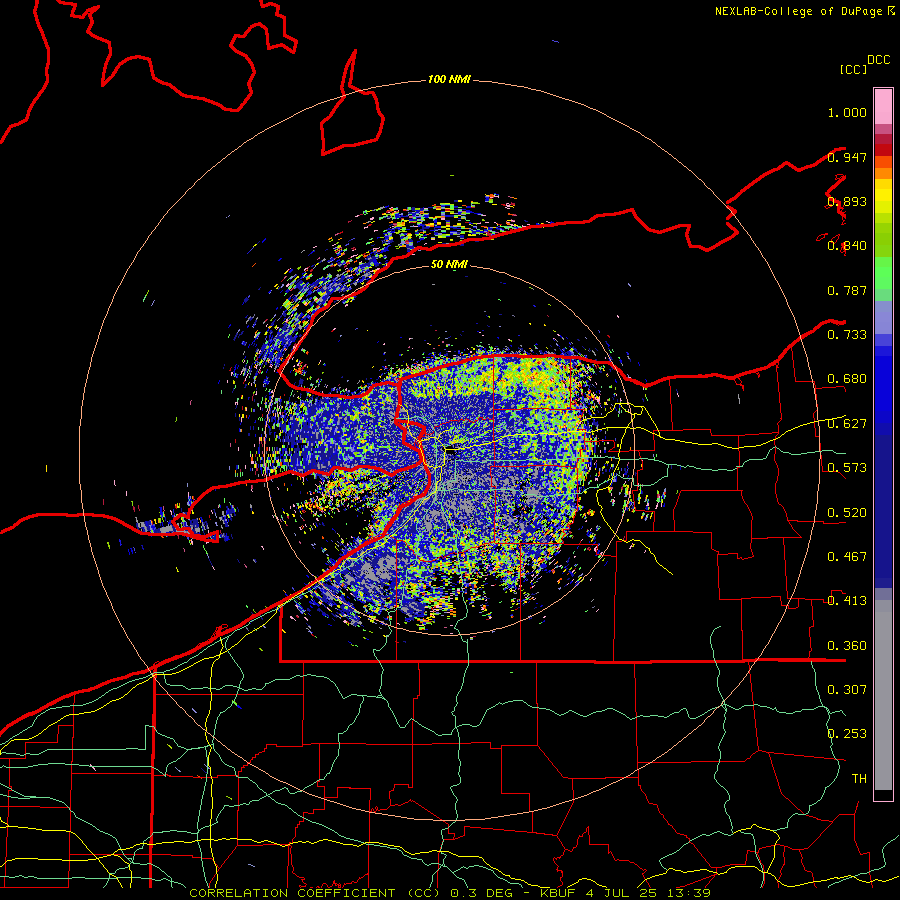
Task: Click the gray segment of the color bar
Action: (x=883, y=695)
